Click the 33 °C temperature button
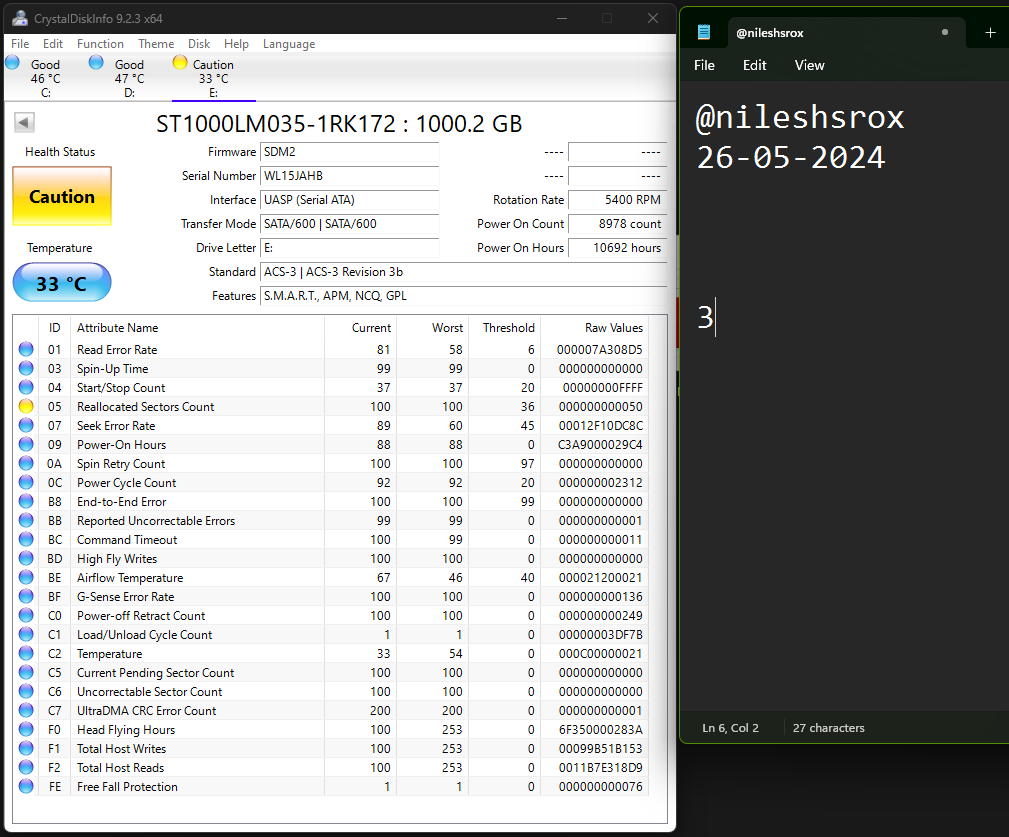Image resolution: width=1009 pixels, height=837 pixels. 62,283
